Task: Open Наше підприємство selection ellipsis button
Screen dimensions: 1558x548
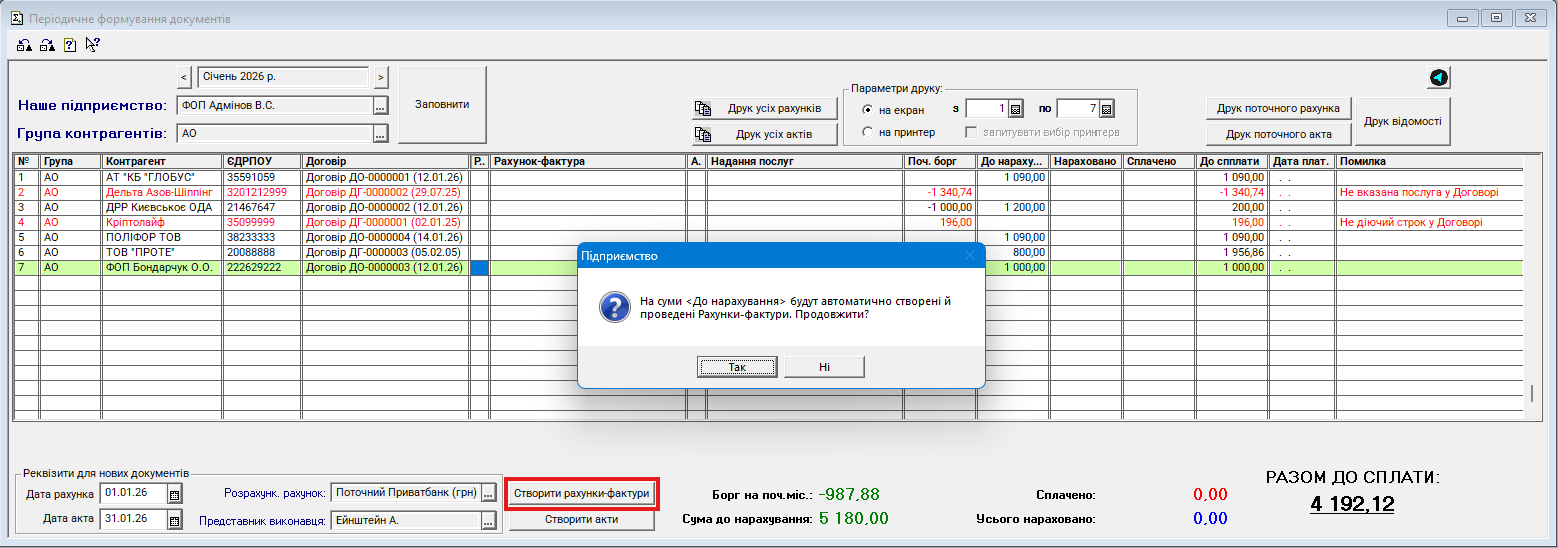Action: point(380,105)
